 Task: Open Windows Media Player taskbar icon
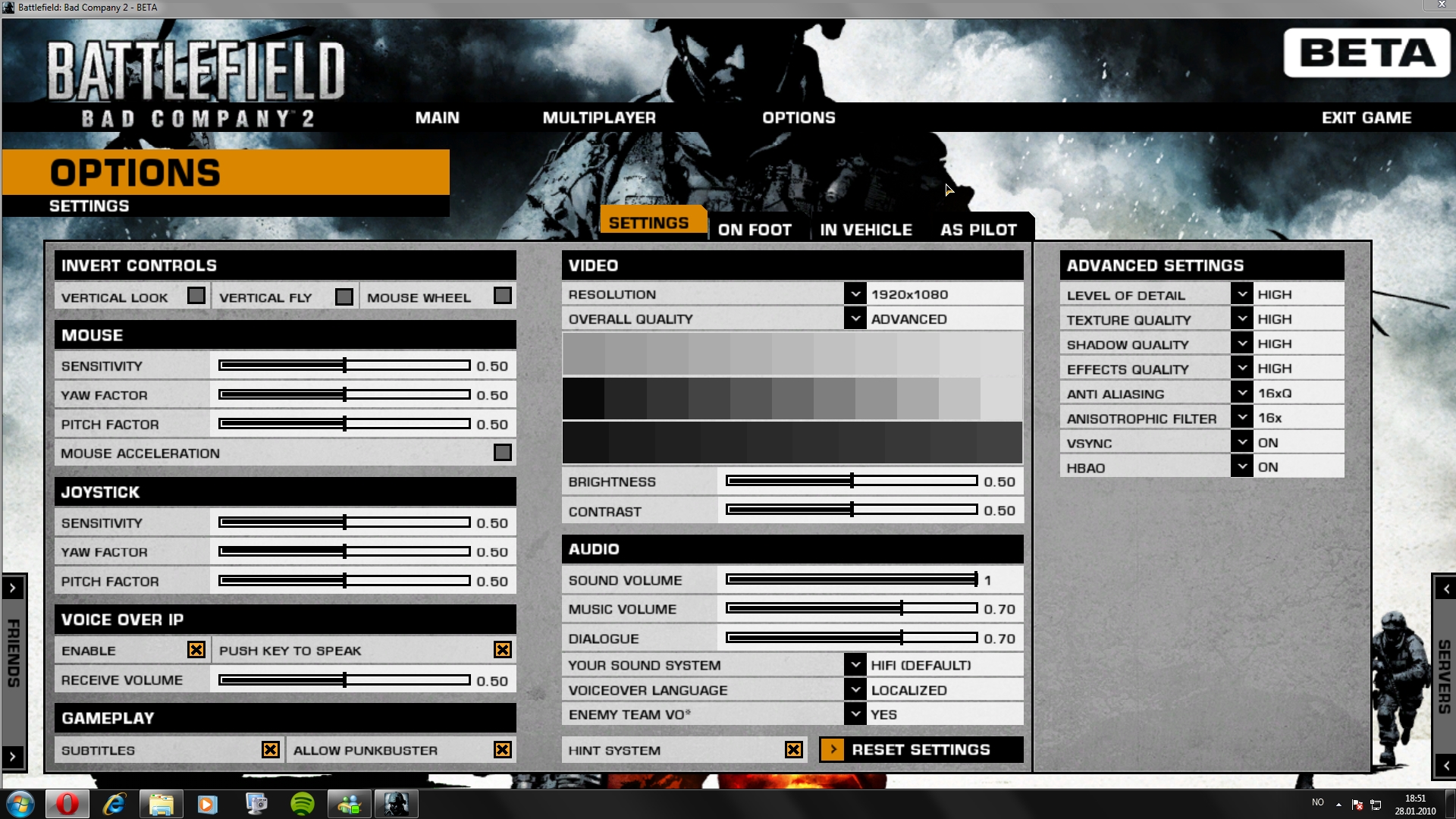[x=207, y=804]
